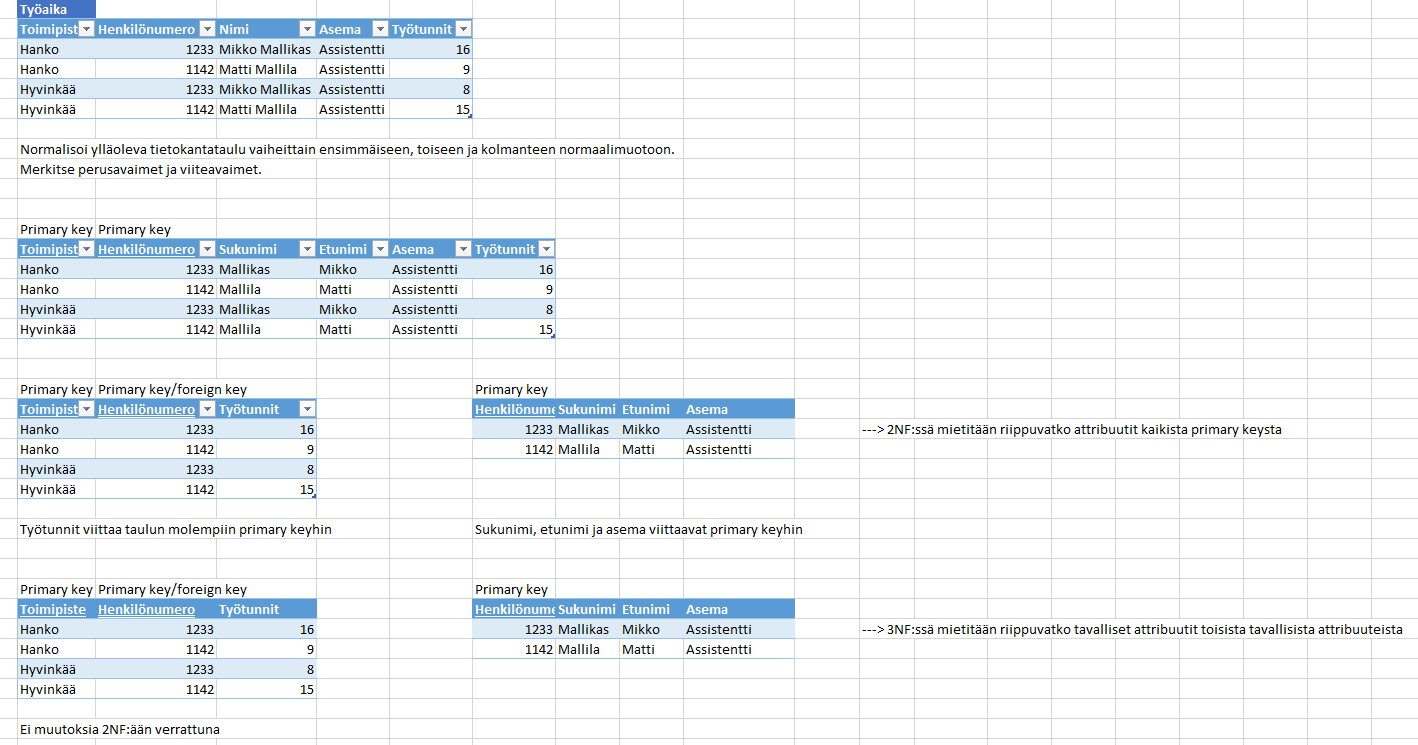Open the Nimi column filter dropdown
The width and height of the screenshot is (1418, 745).
click(306, 29)
